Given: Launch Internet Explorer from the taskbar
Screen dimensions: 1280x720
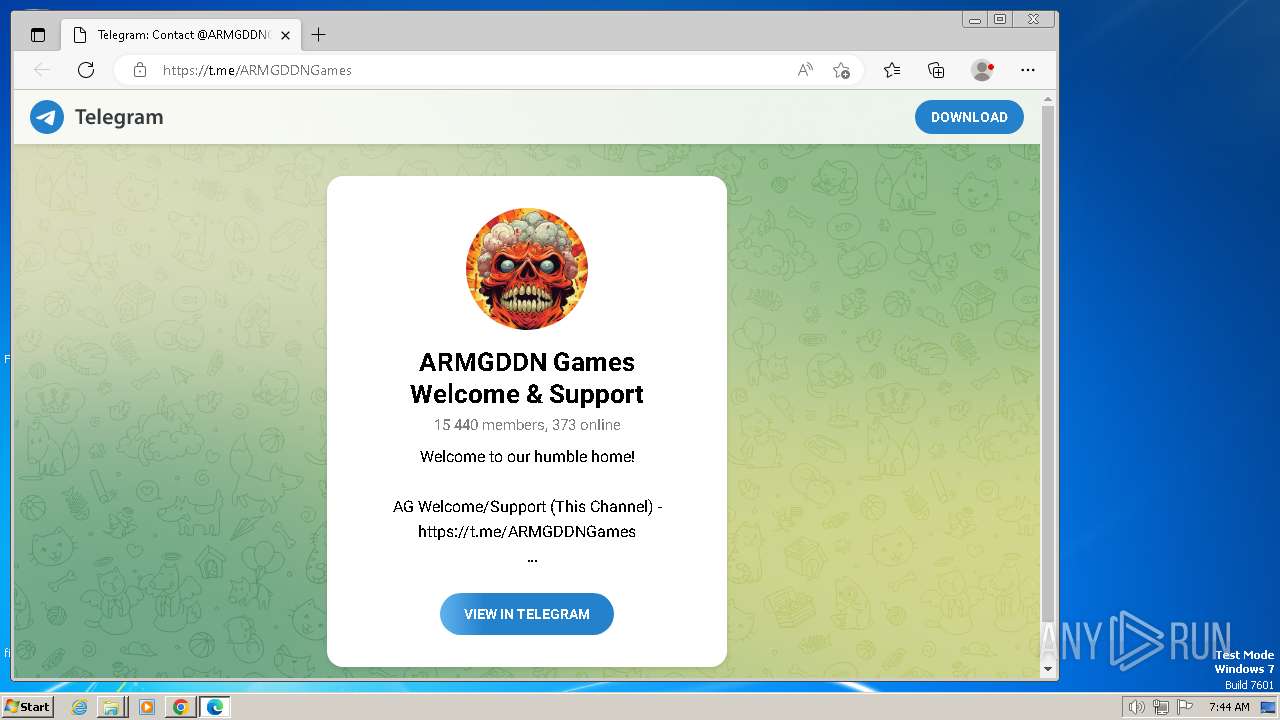Looking at the screenshot, I should coord(80,707).
